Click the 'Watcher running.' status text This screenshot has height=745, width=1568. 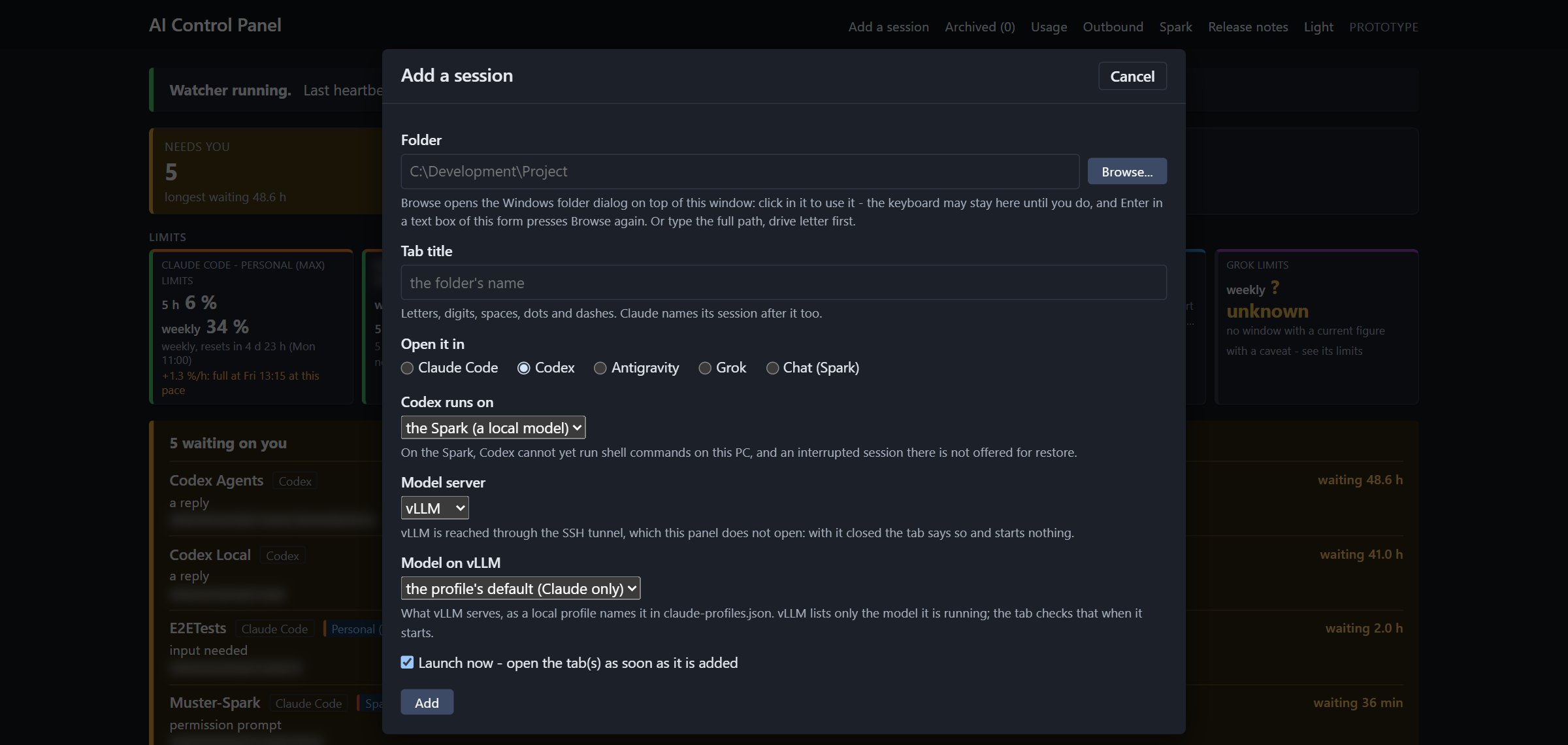click(x=230, y=90)
